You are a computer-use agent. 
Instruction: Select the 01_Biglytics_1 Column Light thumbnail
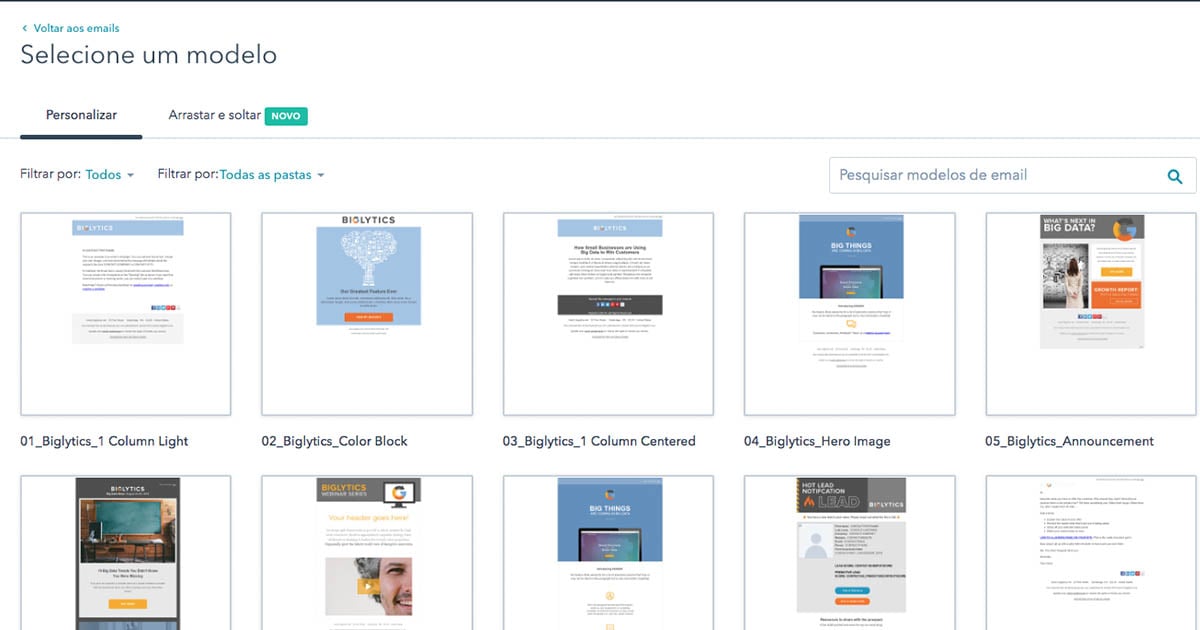click(x=126, y=314)
